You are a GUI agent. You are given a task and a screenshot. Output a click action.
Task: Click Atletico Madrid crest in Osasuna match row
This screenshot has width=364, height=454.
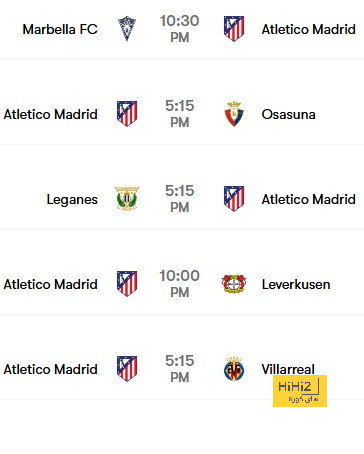127,114
